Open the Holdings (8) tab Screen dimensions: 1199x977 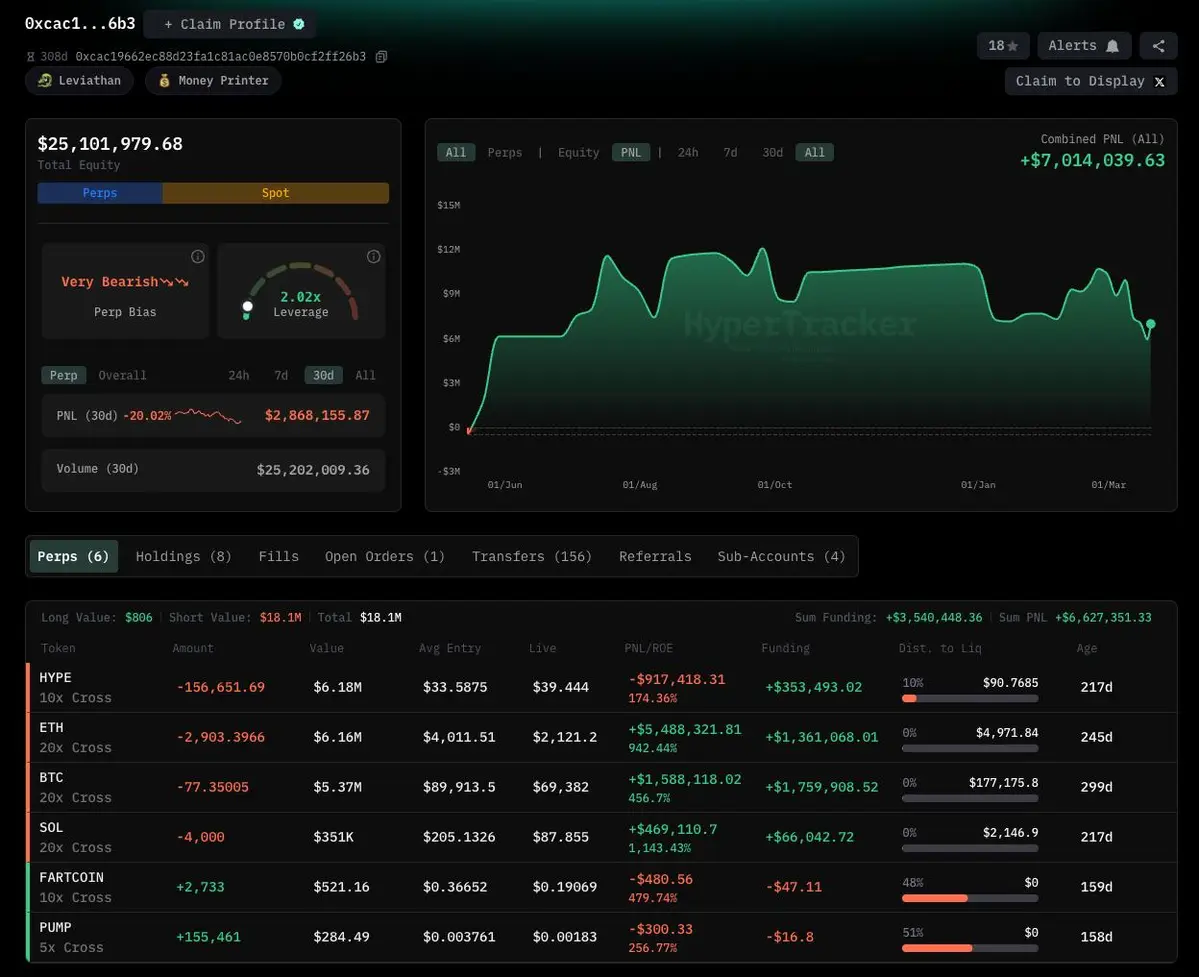pos(183,557)
